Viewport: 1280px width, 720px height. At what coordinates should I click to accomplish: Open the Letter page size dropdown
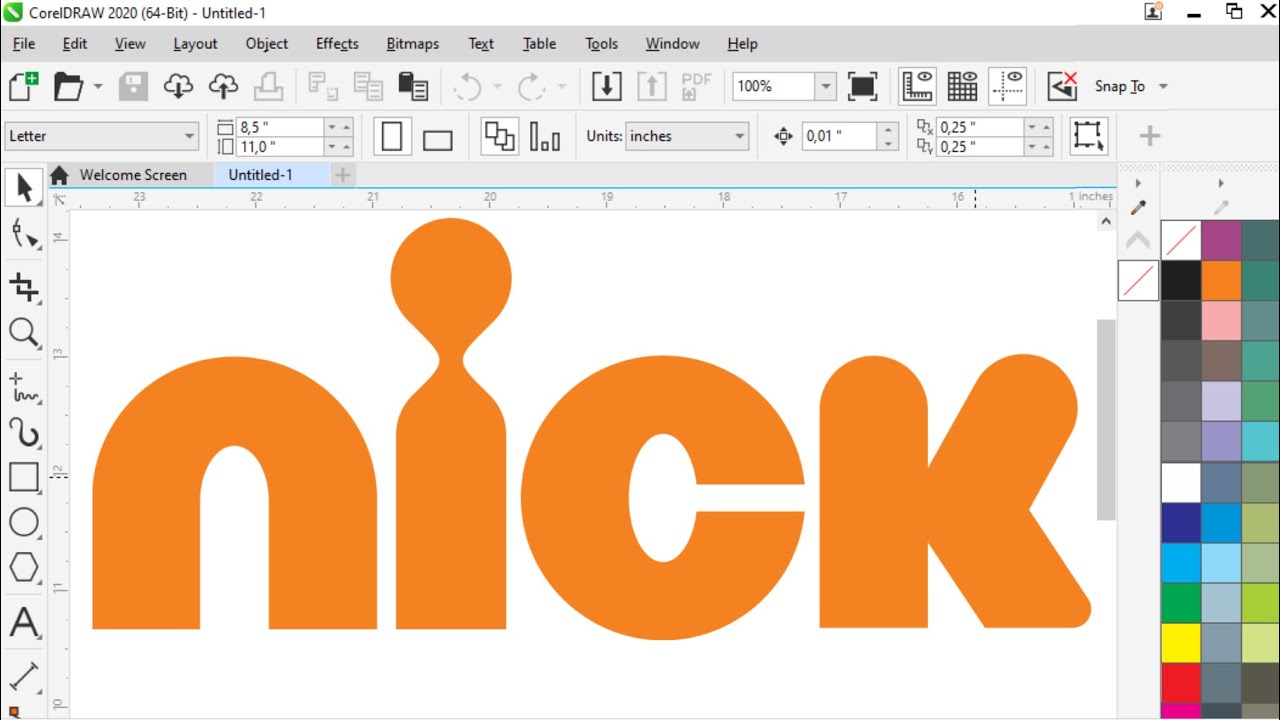tap(190, 136)
